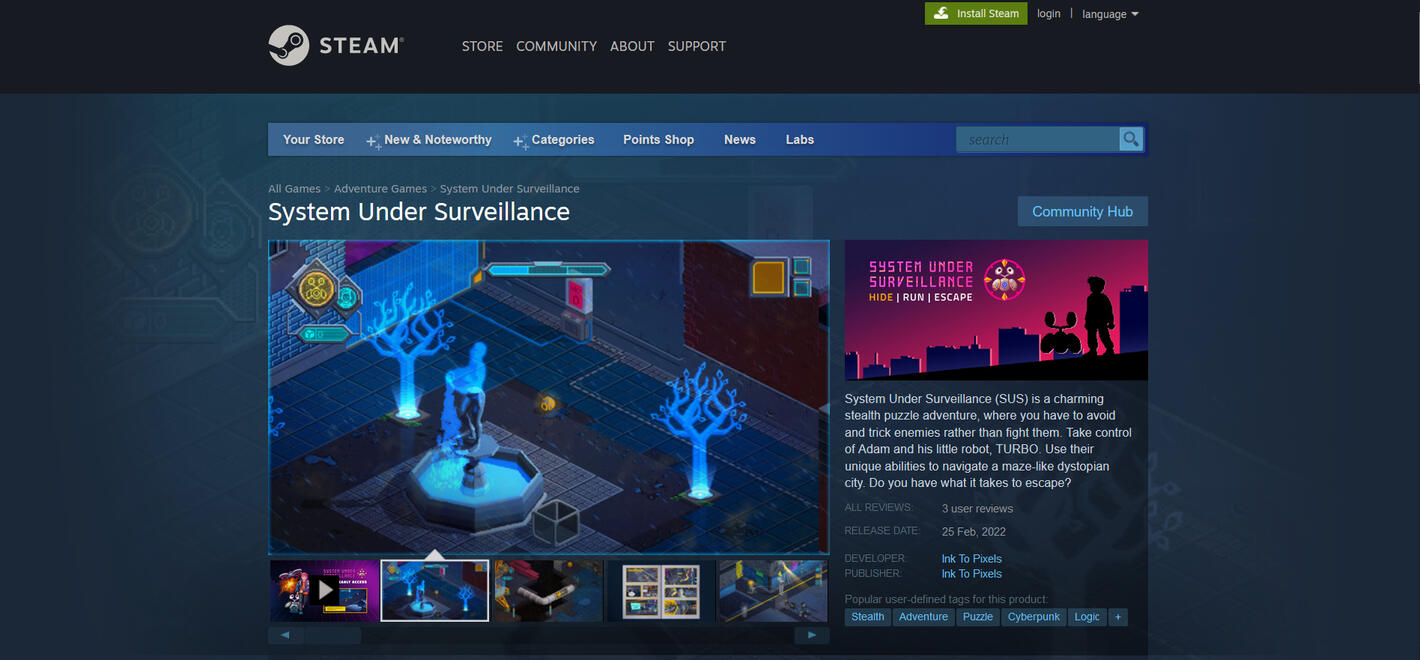Play the game trailer video
Viewport: 1420px width, 660px height.
tap(325, 590)
